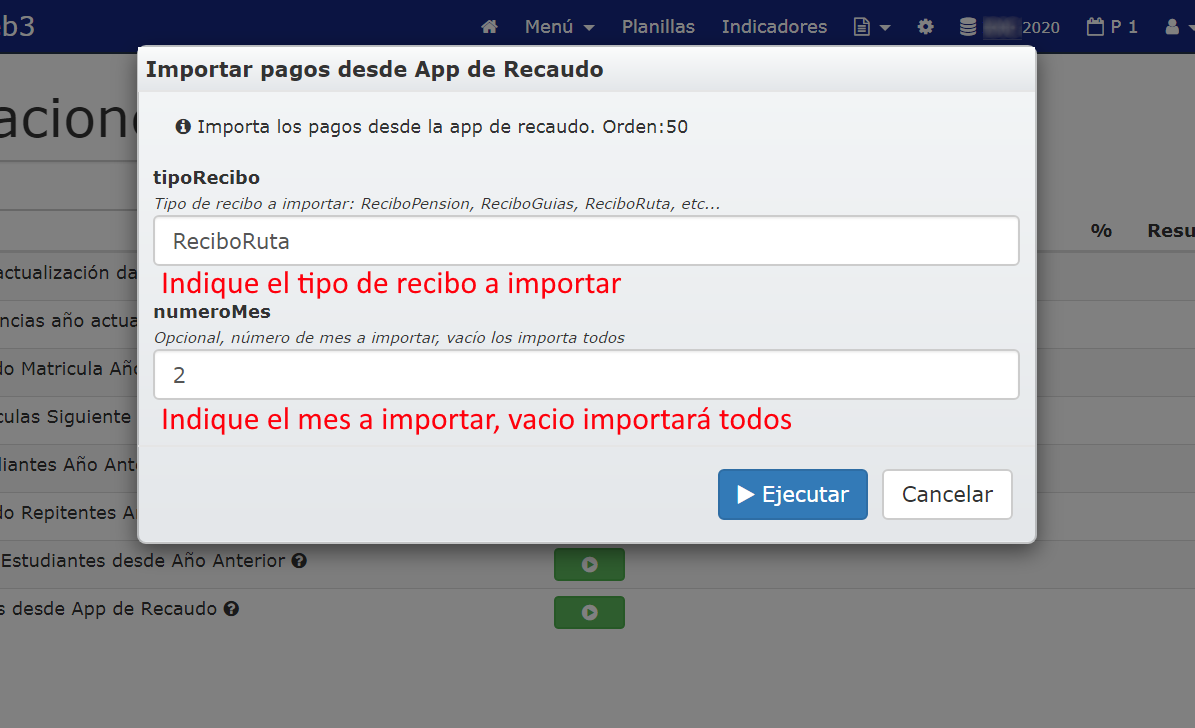Run Estudiantes desde Año Anterior process
This screenshot has width=1195, height=728.
(589, 564)
